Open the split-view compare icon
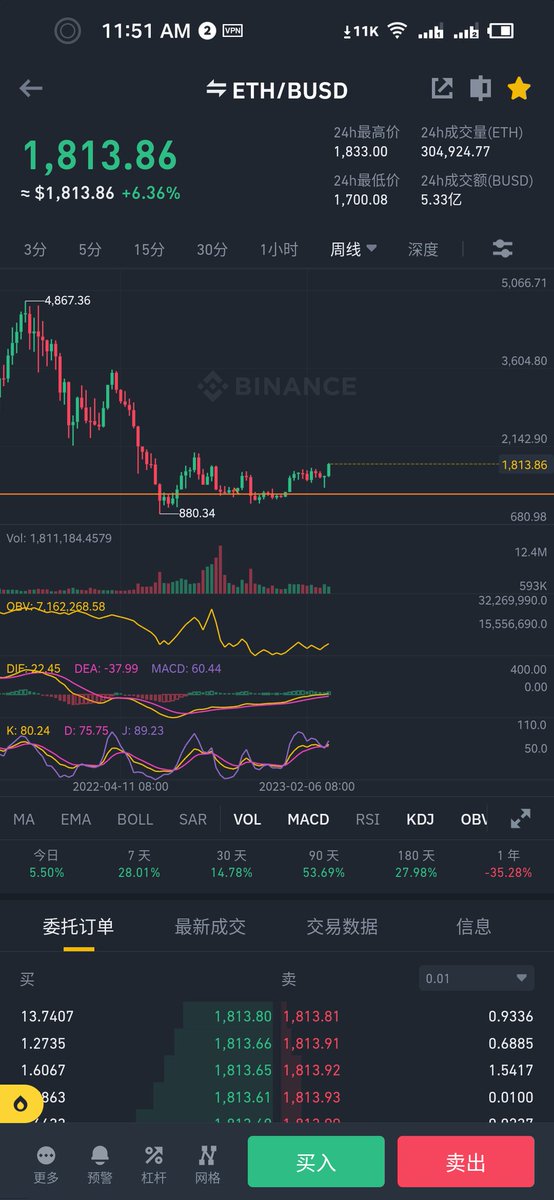The width and height of the screenshot is (554, 1200). (x=481, y=88)
